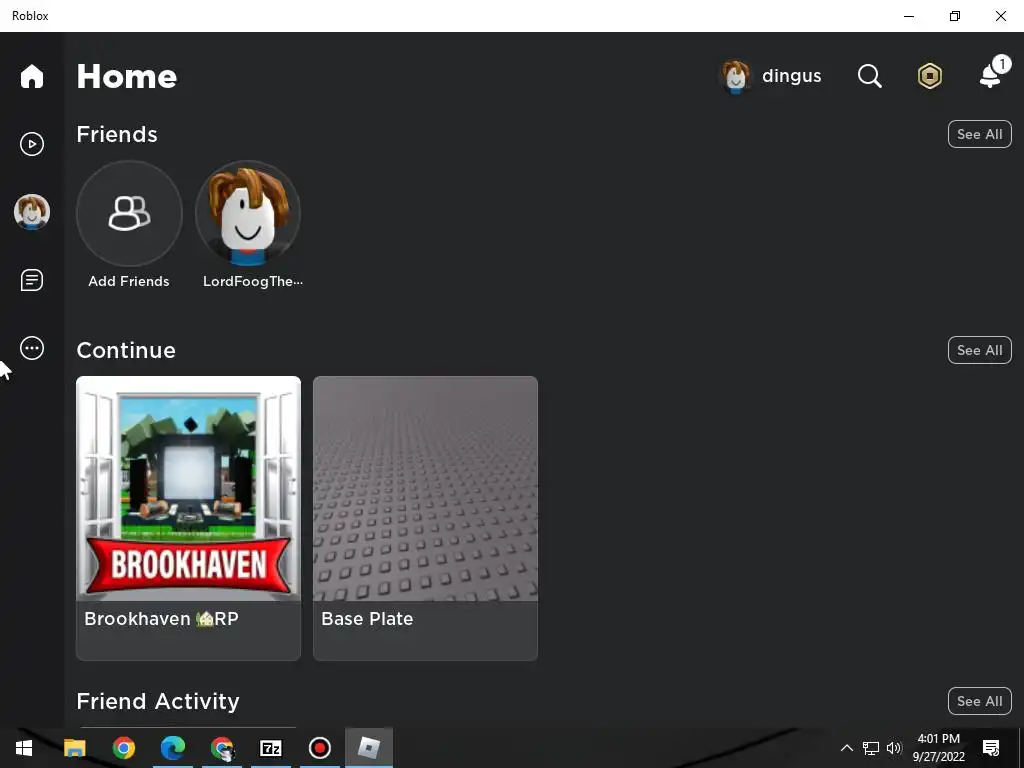Click See All next to Friend Activity
This screenshot has width=1024, height=768.
979,701
